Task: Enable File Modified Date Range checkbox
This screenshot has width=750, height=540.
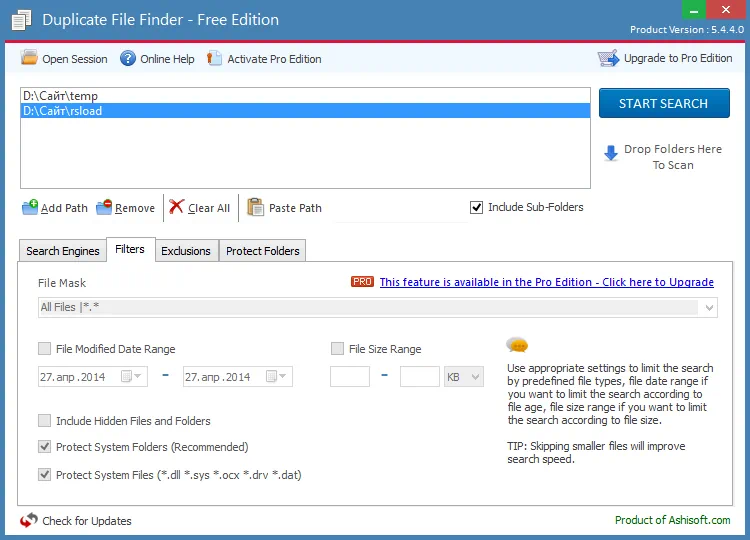Action: [x=44, y=349]
